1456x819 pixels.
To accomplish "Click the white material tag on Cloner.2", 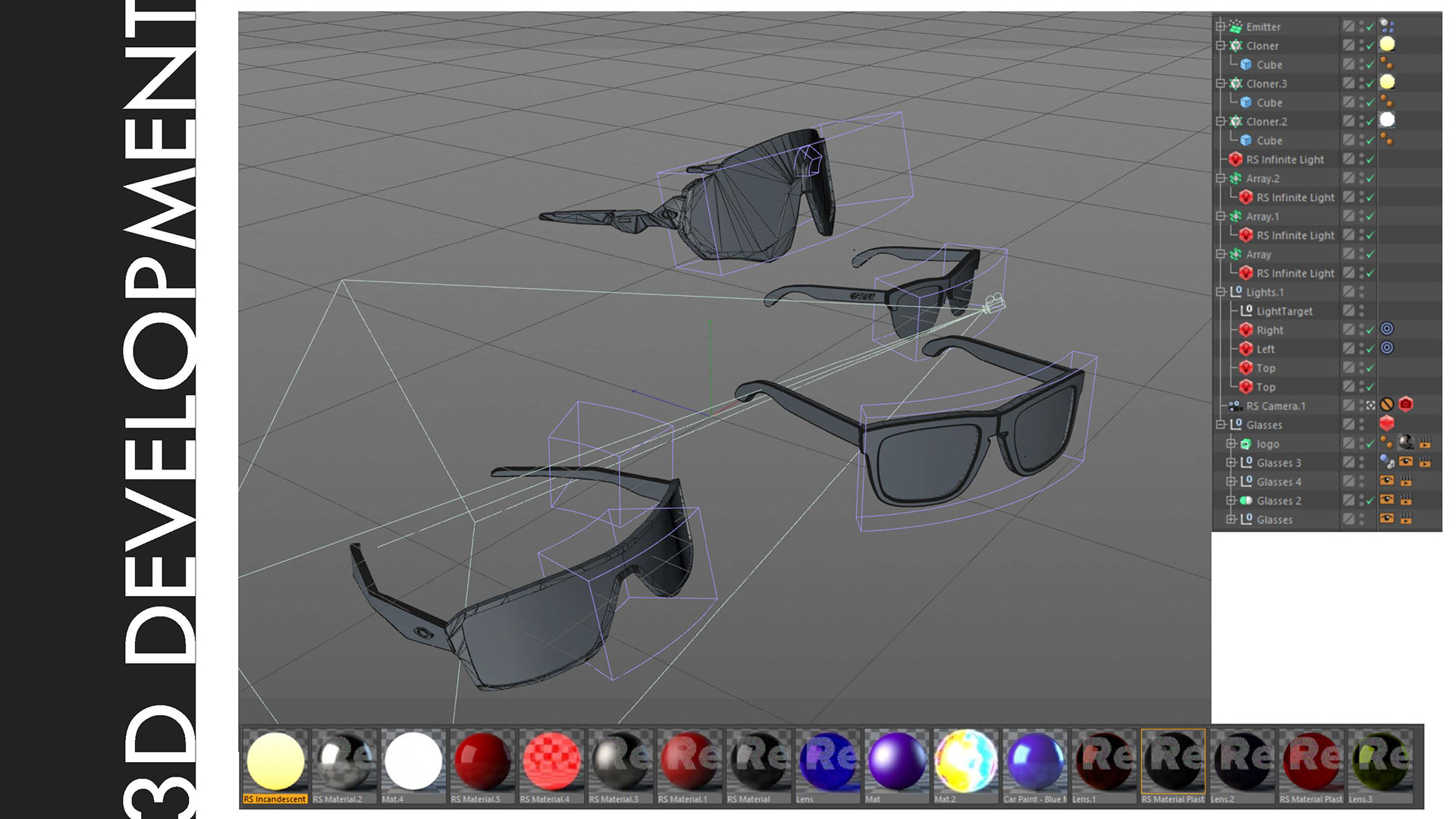I will coord(1387,120).
